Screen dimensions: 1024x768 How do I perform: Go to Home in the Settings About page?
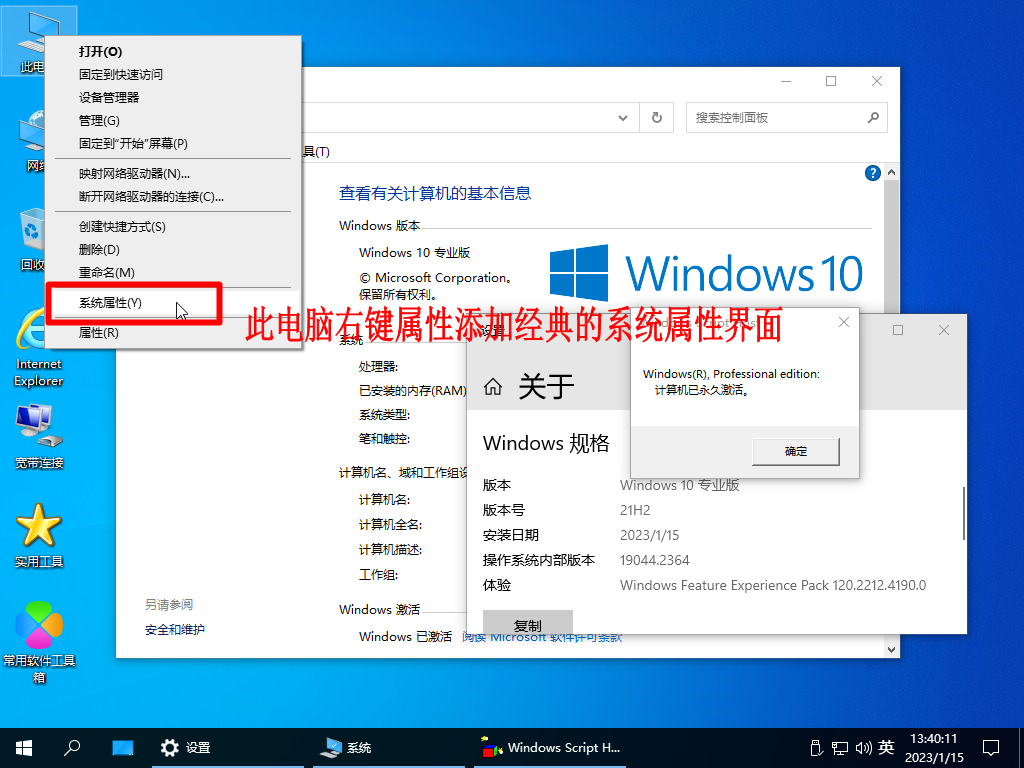tap(493, 387)
